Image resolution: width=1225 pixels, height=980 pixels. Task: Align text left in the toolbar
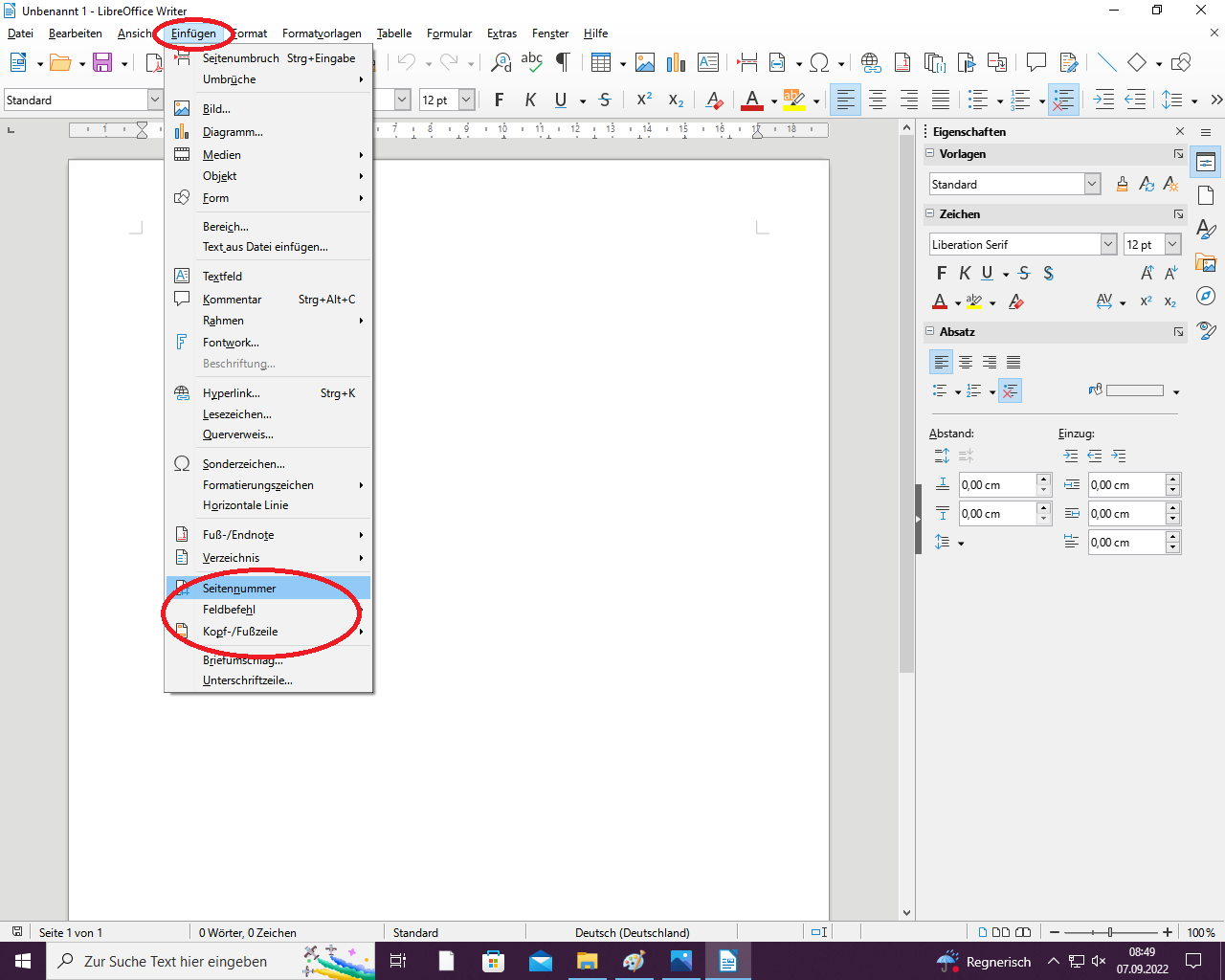coord(845,100)
